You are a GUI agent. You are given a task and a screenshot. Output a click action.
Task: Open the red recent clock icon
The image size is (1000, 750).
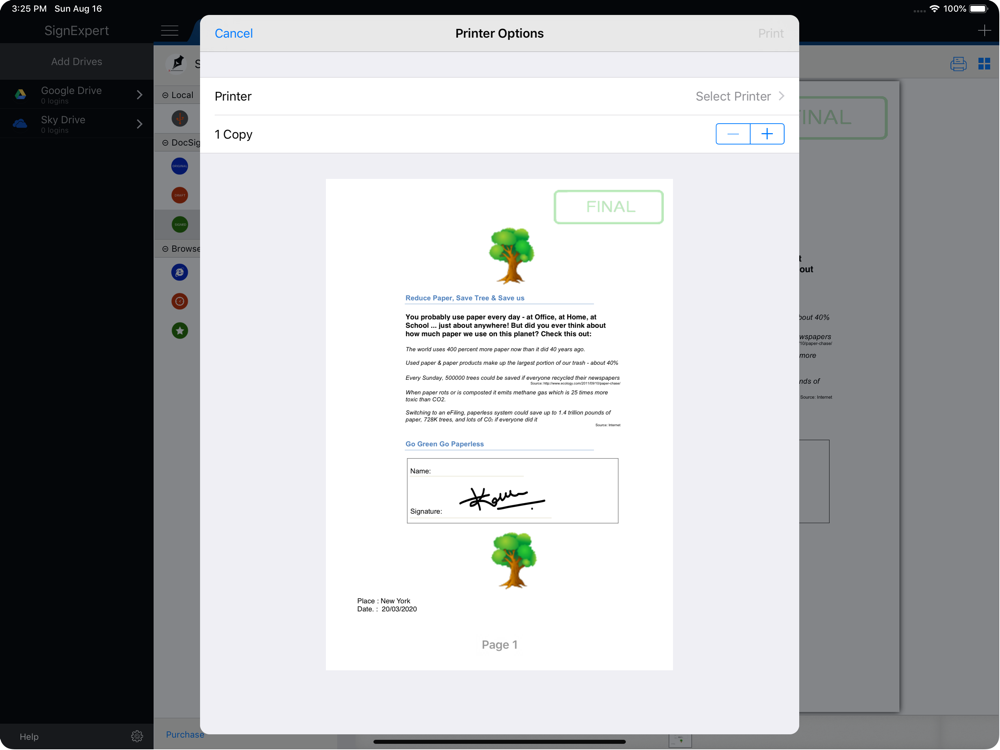[x=180, y=302]
